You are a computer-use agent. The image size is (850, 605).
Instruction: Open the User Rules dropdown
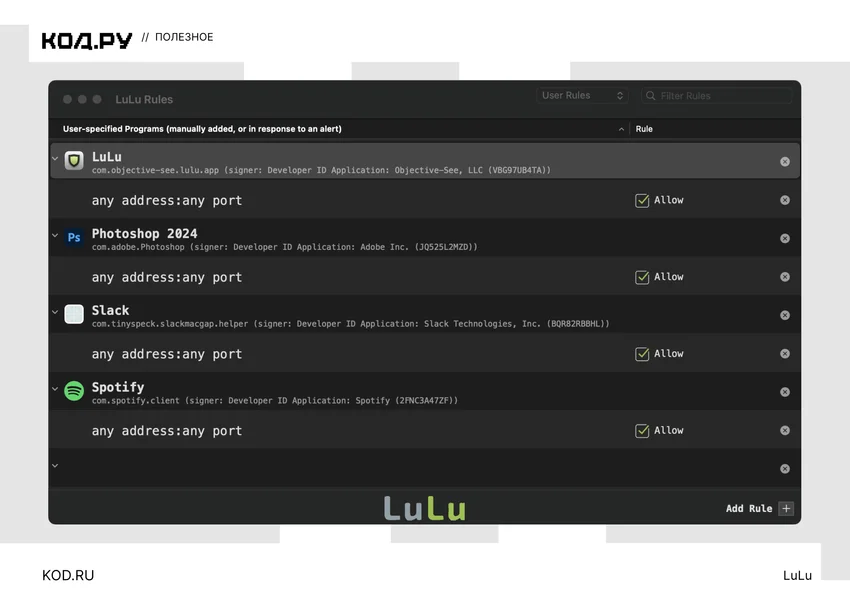click(x=582, y=95)
